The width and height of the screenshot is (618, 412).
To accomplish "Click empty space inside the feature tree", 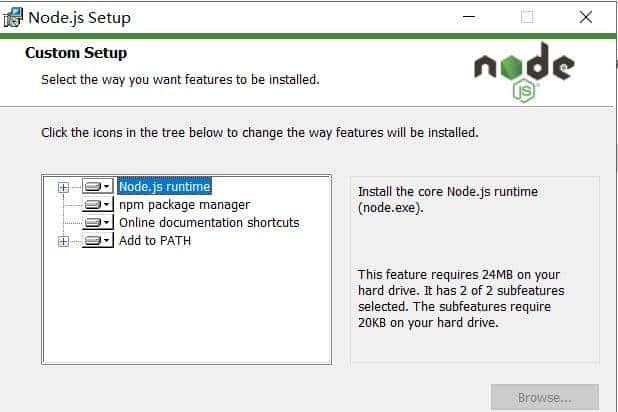I will coord(190,310).
